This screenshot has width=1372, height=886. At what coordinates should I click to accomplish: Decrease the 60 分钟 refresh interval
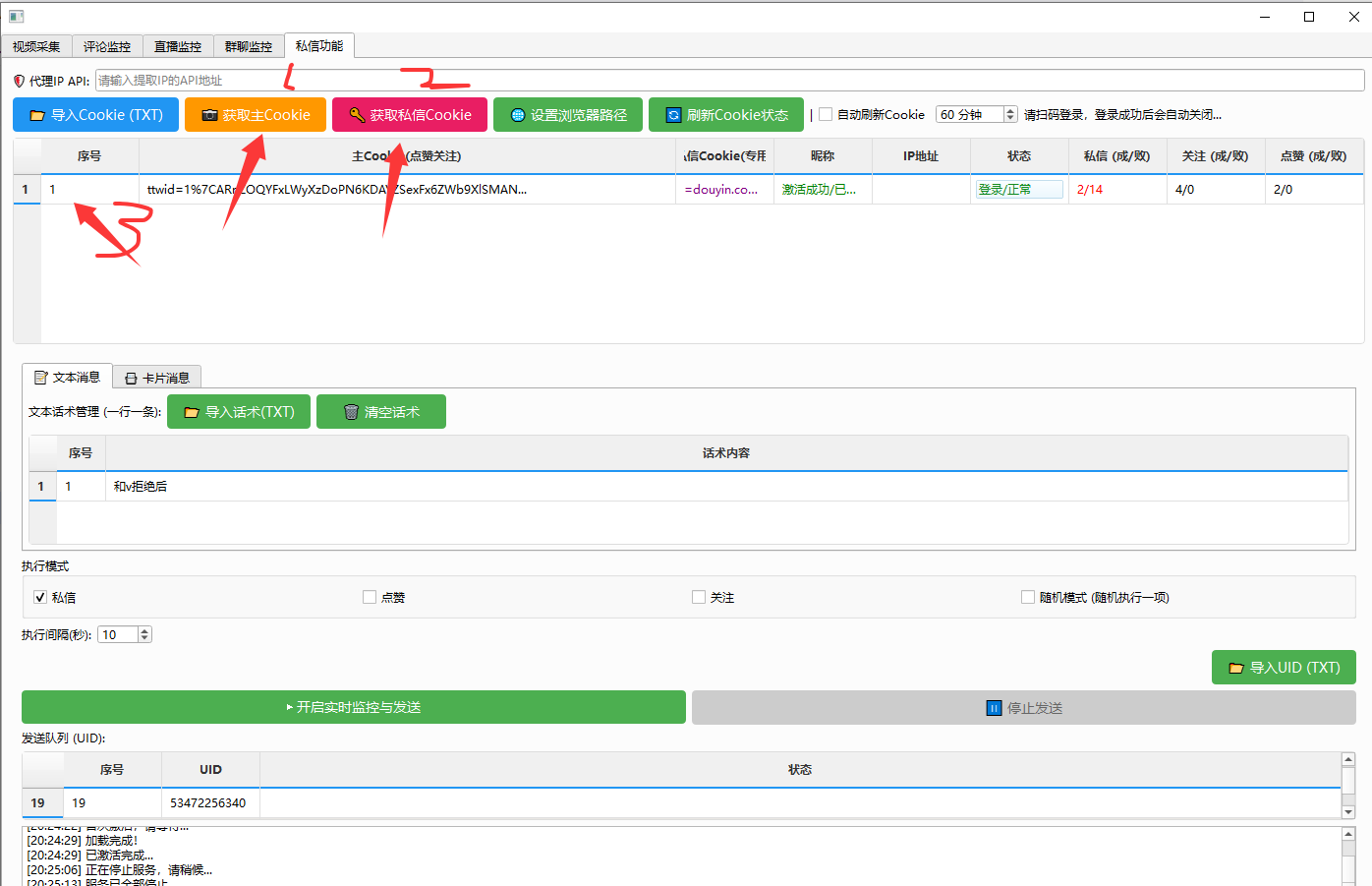pos(1010,118)
